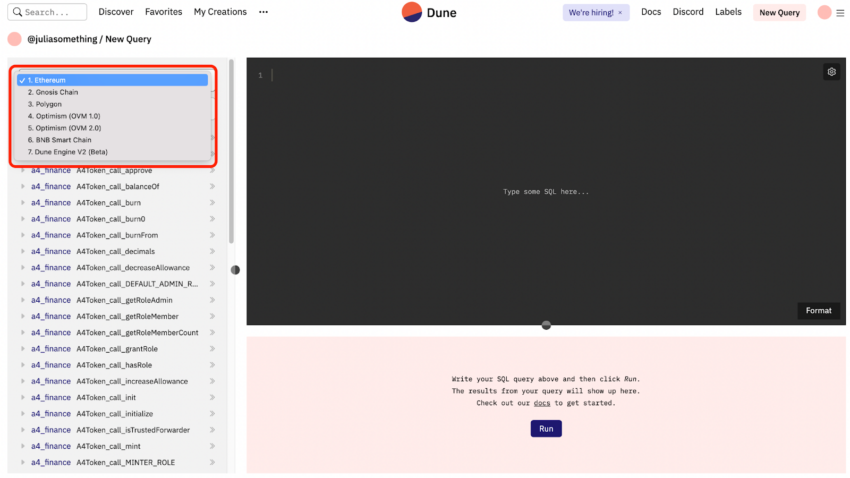Open the hamburger menu at top right

tap(840, 13)
